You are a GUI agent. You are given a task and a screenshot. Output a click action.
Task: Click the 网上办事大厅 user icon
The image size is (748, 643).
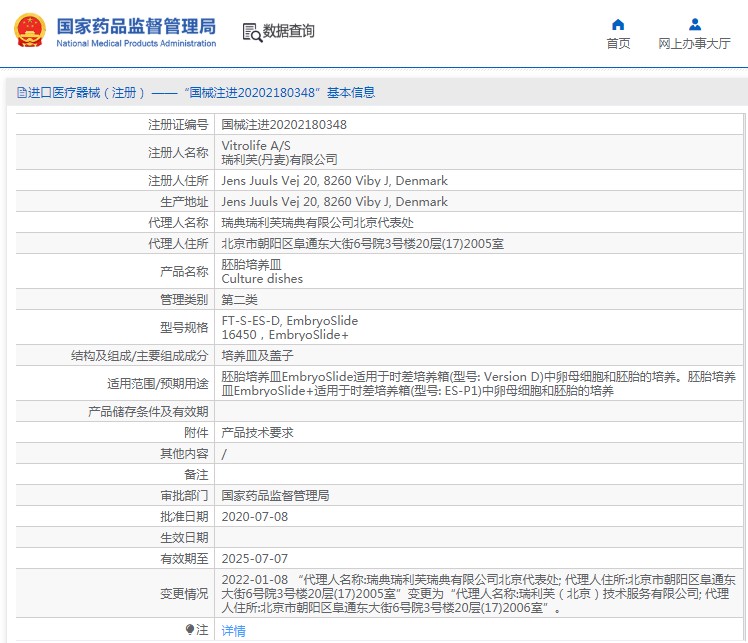[x=695, y=24]
